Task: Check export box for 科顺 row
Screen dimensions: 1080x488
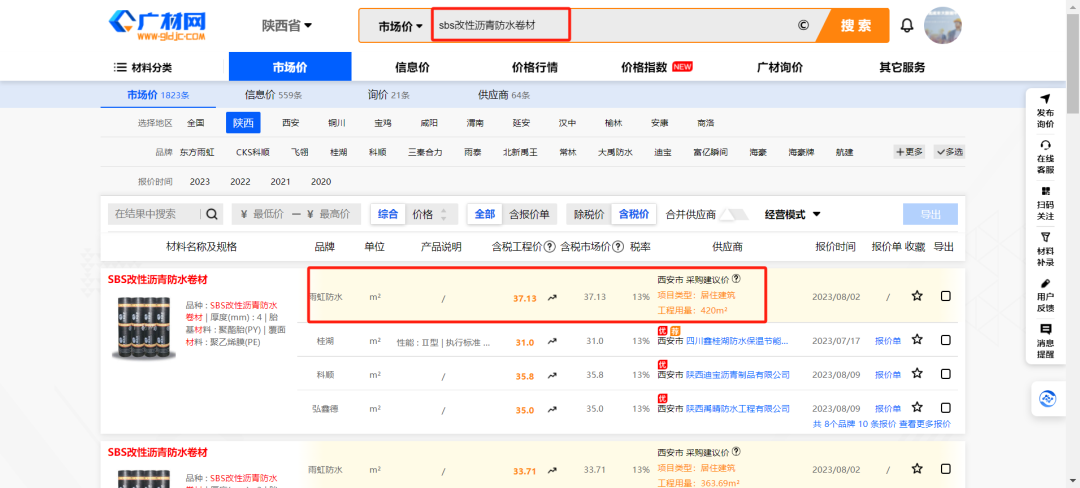Action: tap(946, 374)
